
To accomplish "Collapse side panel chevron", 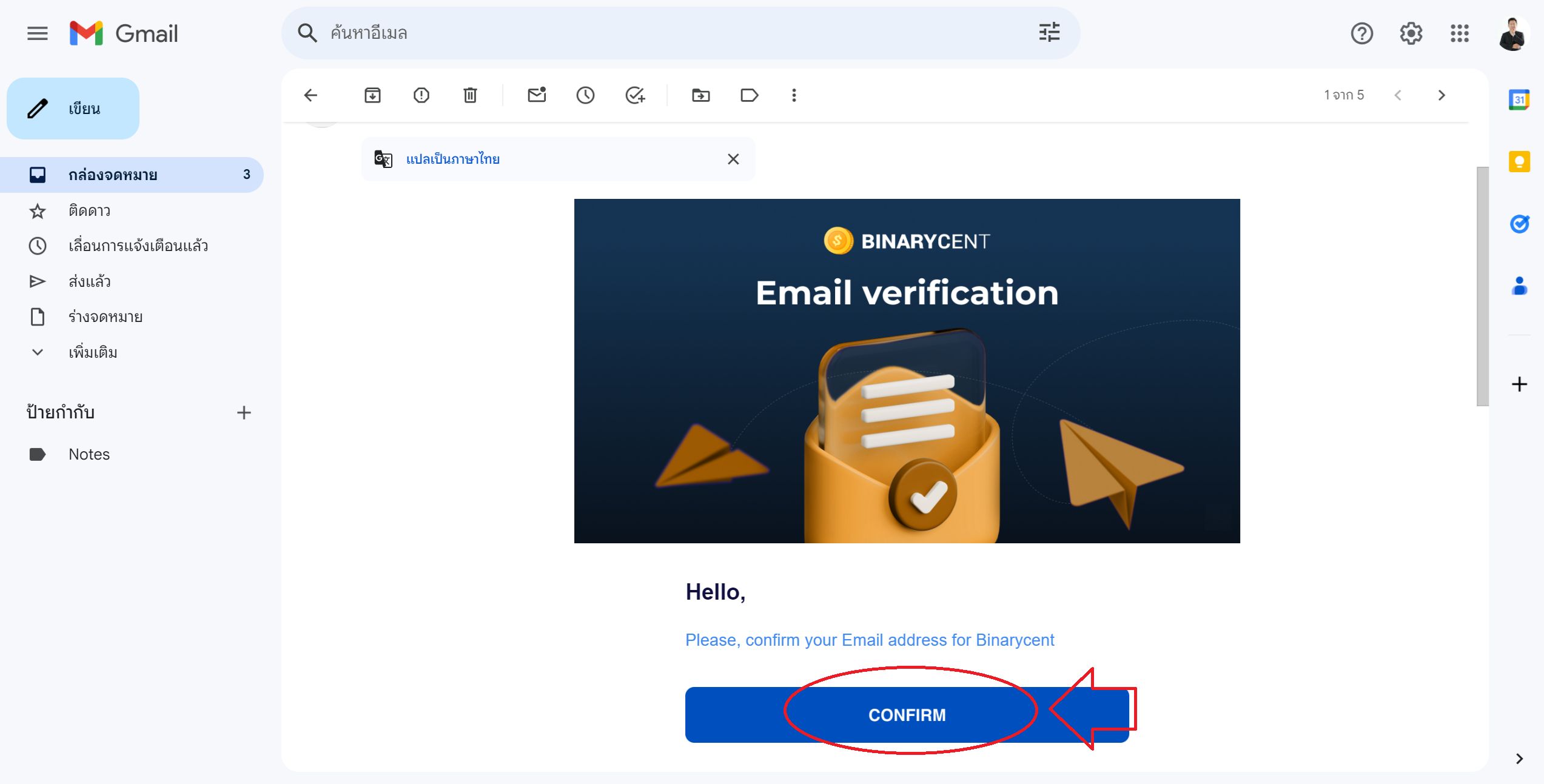I will (x=1519, y=759).
